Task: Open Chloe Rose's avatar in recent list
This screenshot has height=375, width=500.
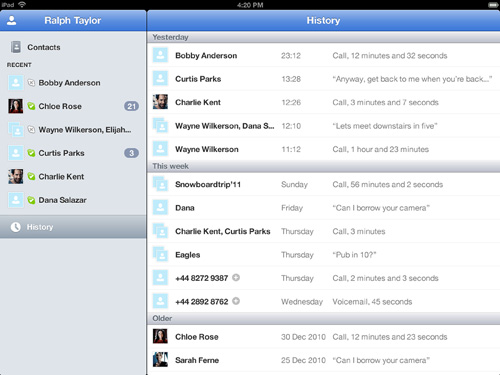Action: 16,106
